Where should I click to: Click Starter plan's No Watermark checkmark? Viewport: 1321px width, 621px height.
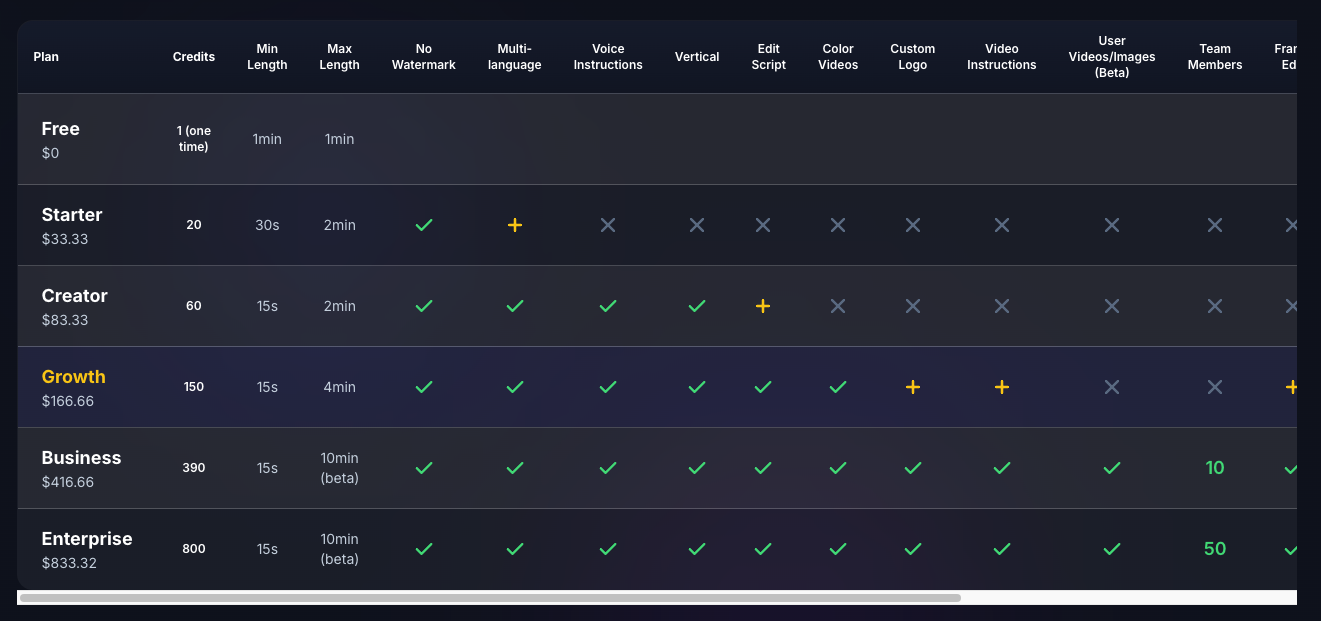coord(424,225)
